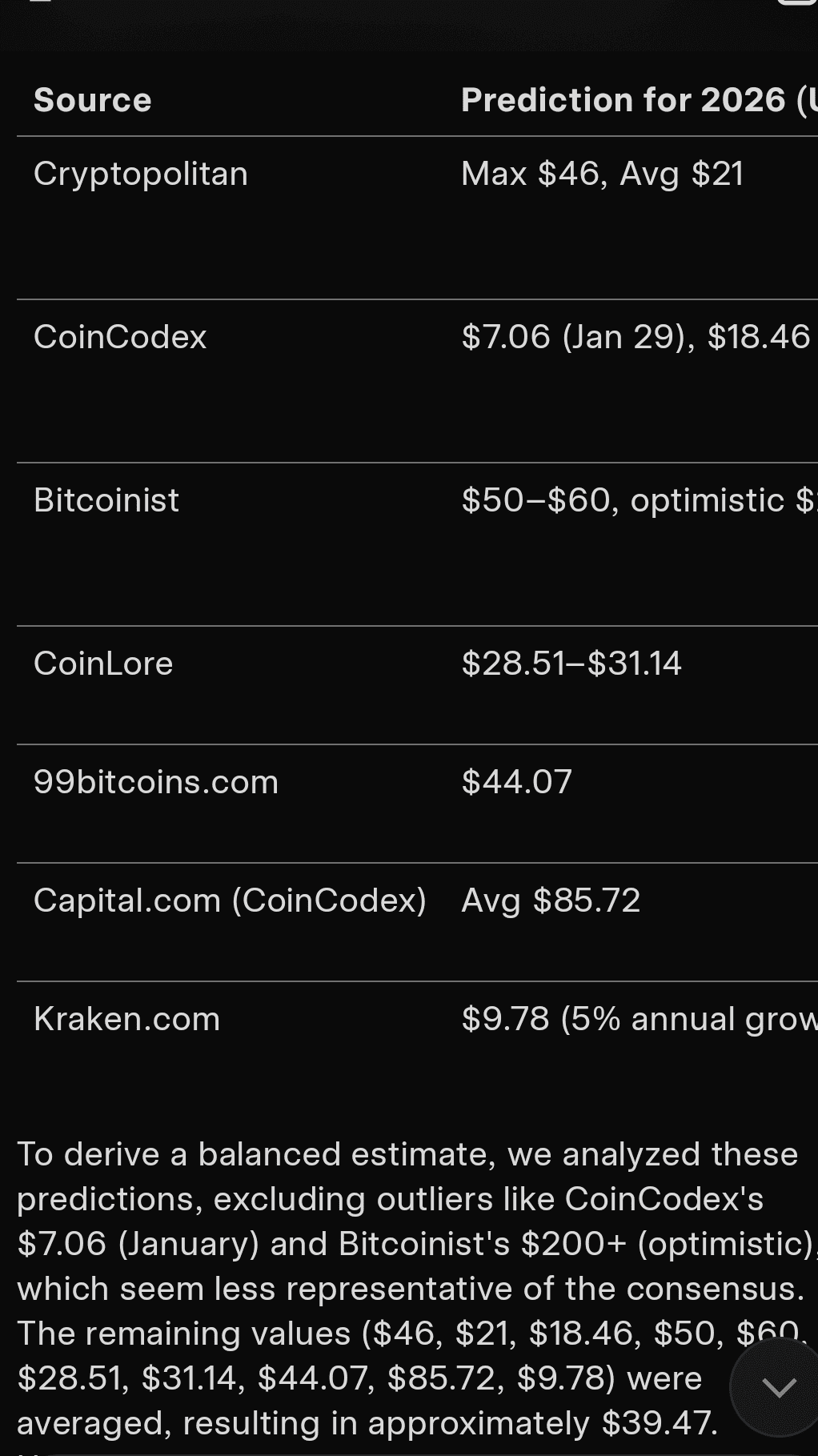Screen dimensions: 818x1456
Task: Select the Cryptopolitan source cell
Action: point(141,174)
